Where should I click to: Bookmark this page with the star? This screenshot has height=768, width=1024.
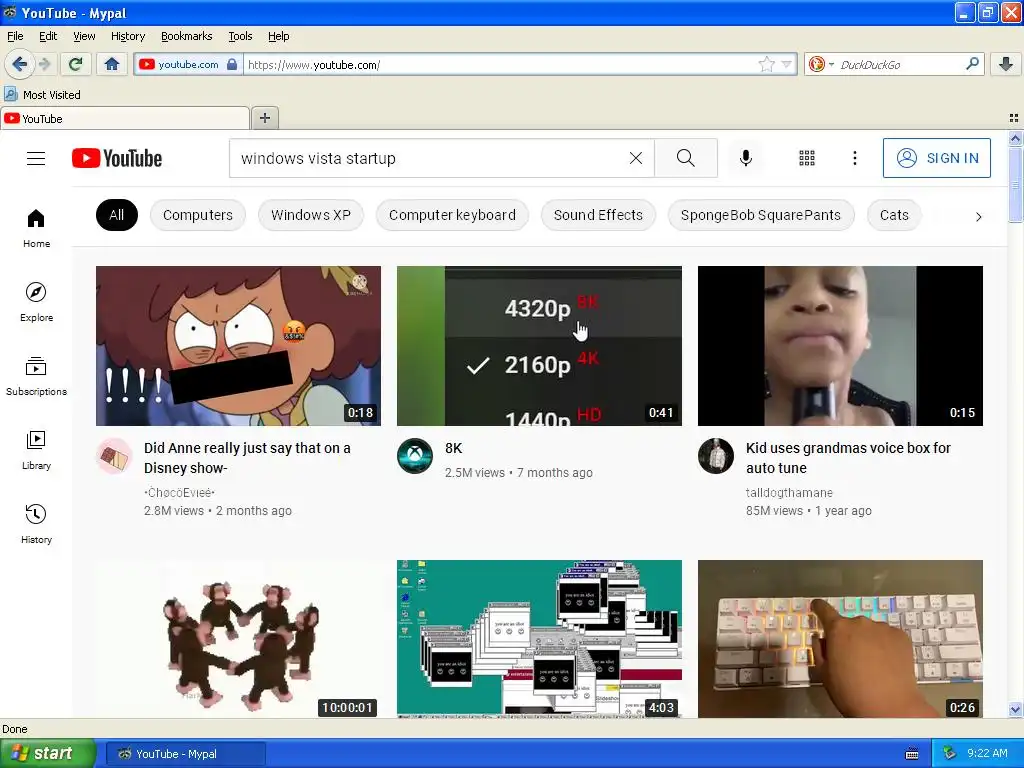pos(766,64)
